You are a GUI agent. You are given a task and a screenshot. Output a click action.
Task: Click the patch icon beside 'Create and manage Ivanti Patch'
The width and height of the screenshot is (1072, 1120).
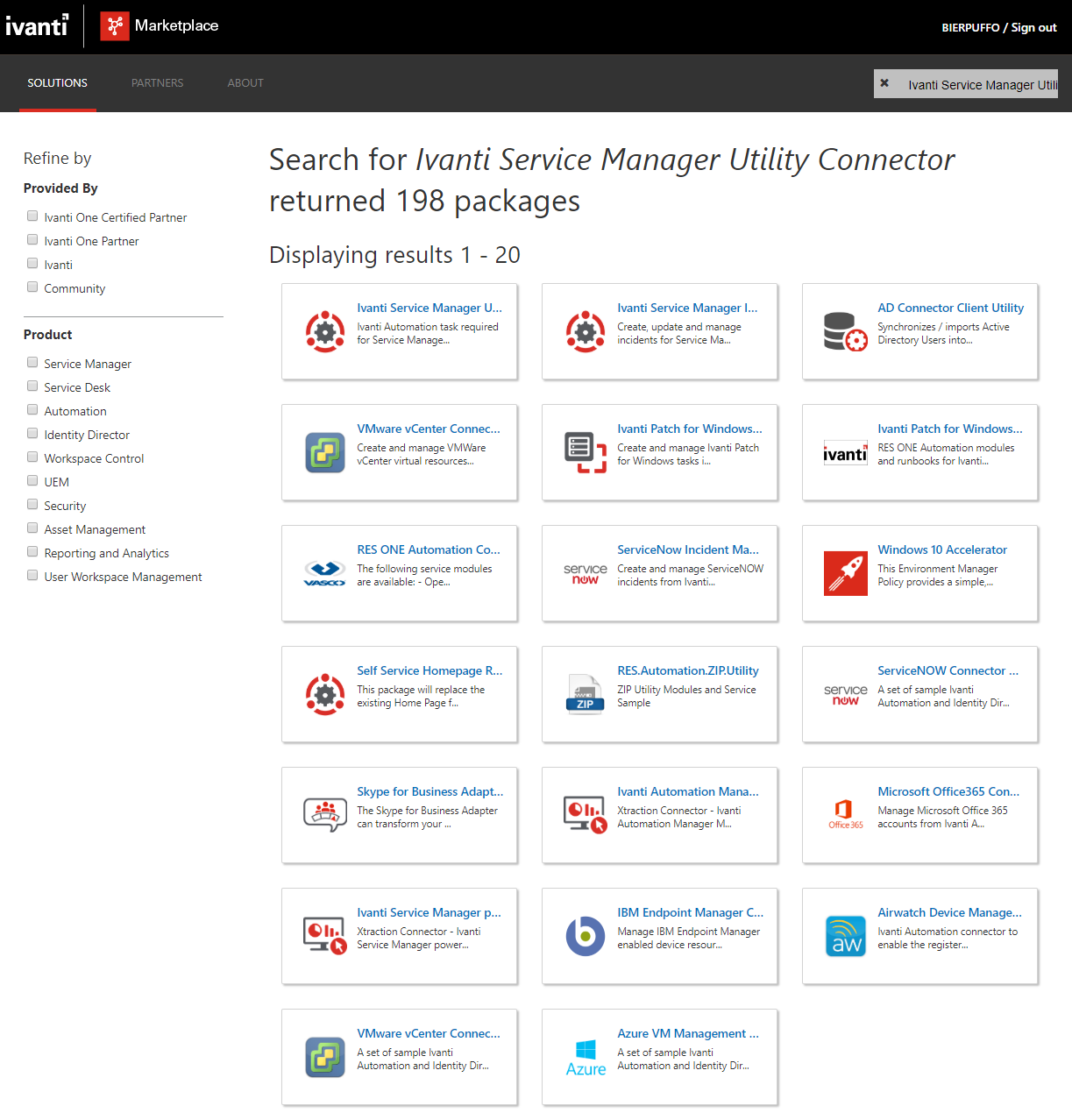pos(586,452)
